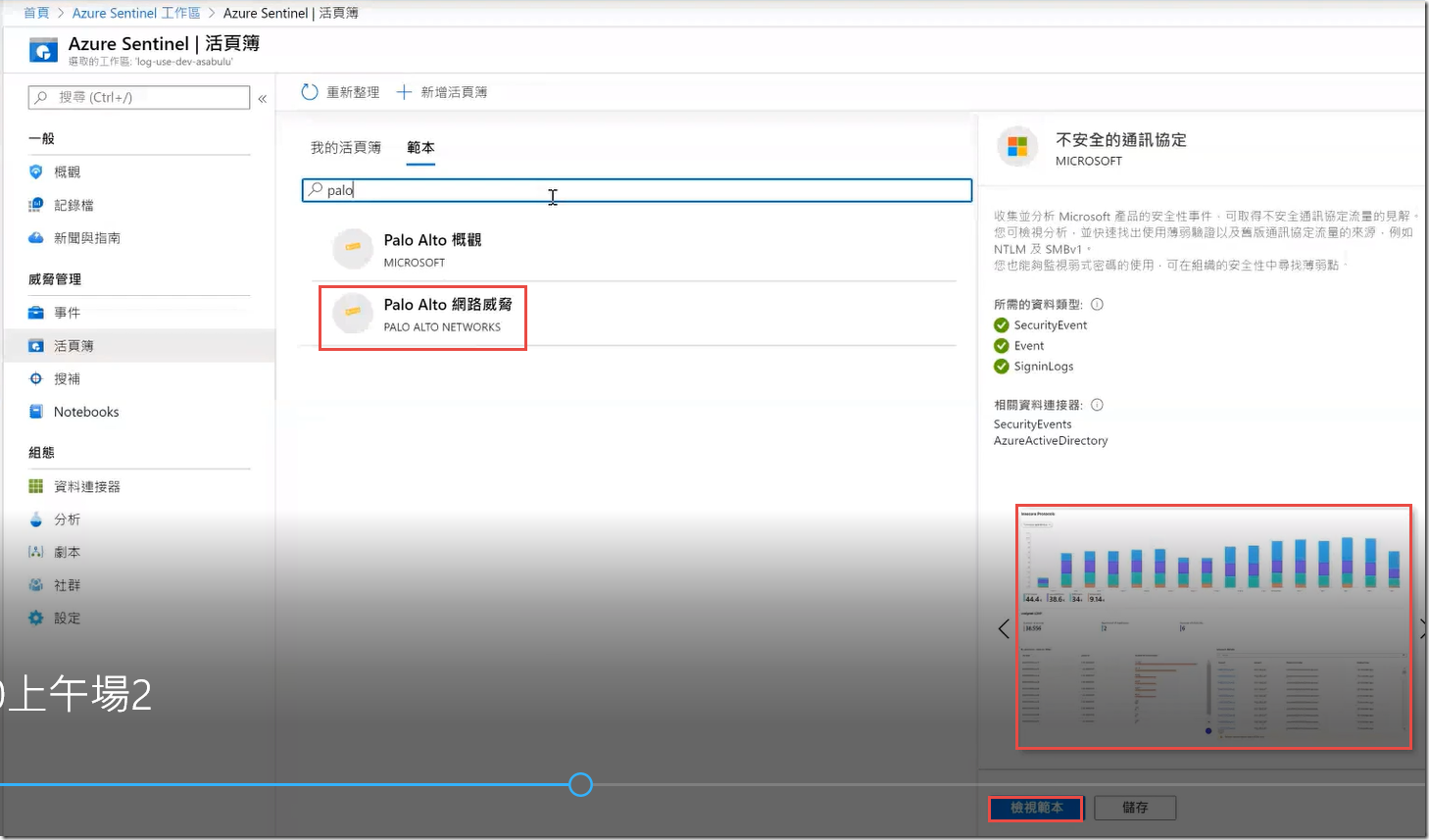The image size is (1429, 840).
Task: Click AzureActiveDirectory connector text
Action: click(1051, 441)
